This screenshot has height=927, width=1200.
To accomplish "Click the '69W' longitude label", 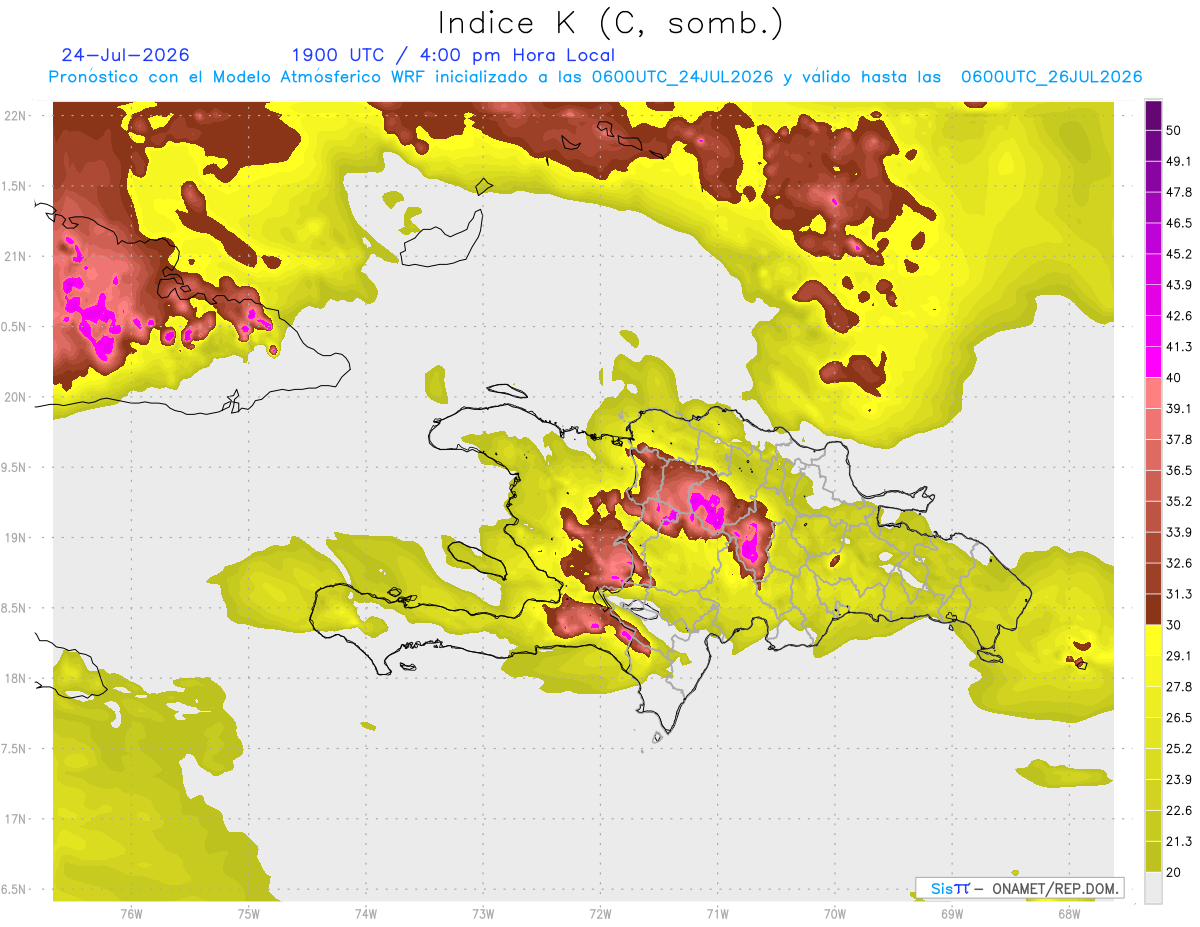I will click(x=951, y=914).
